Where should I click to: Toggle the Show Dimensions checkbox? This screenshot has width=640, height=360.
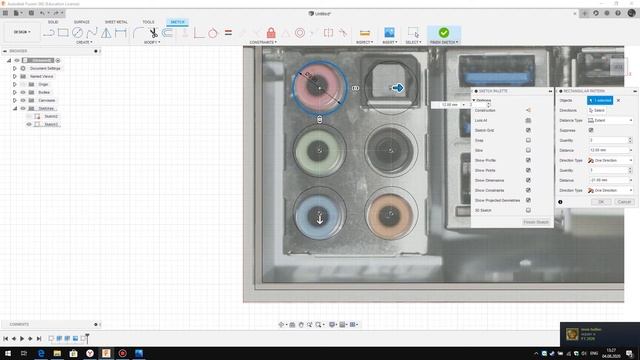[528, 180]
